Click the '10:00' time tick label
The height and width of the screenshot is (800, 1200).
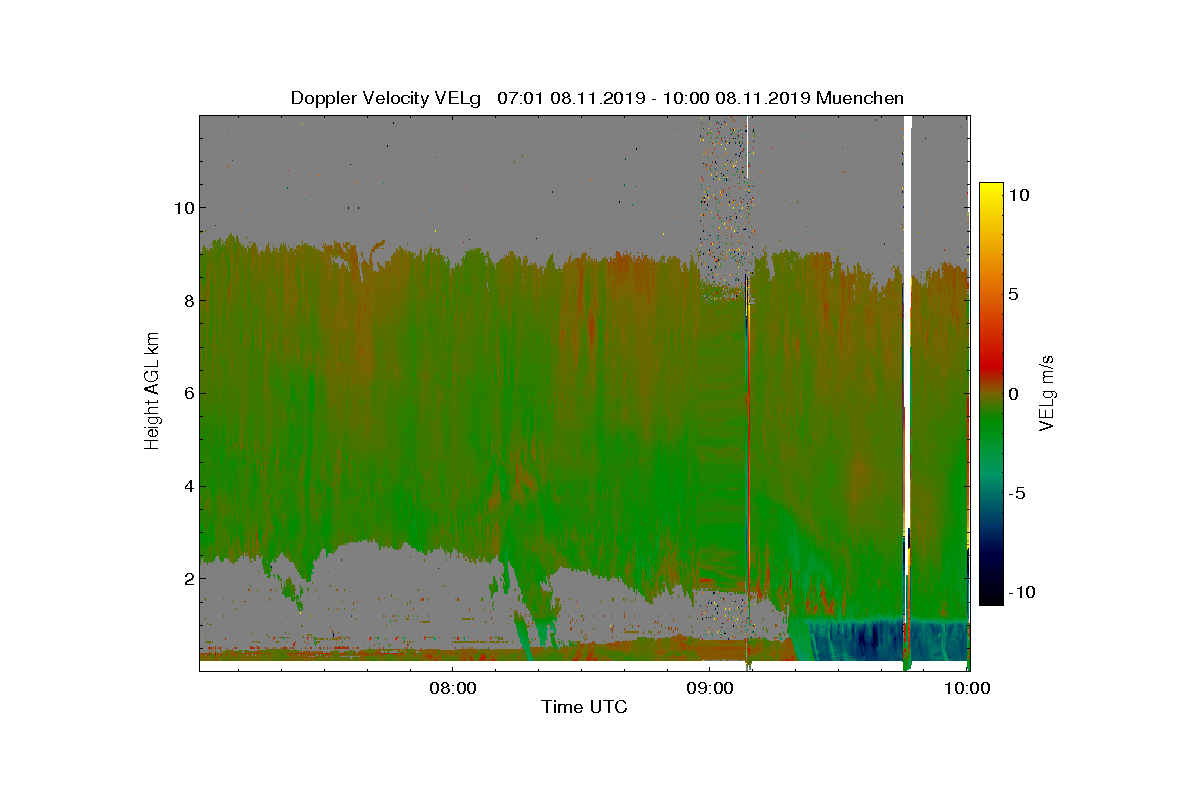pos(968,688)
